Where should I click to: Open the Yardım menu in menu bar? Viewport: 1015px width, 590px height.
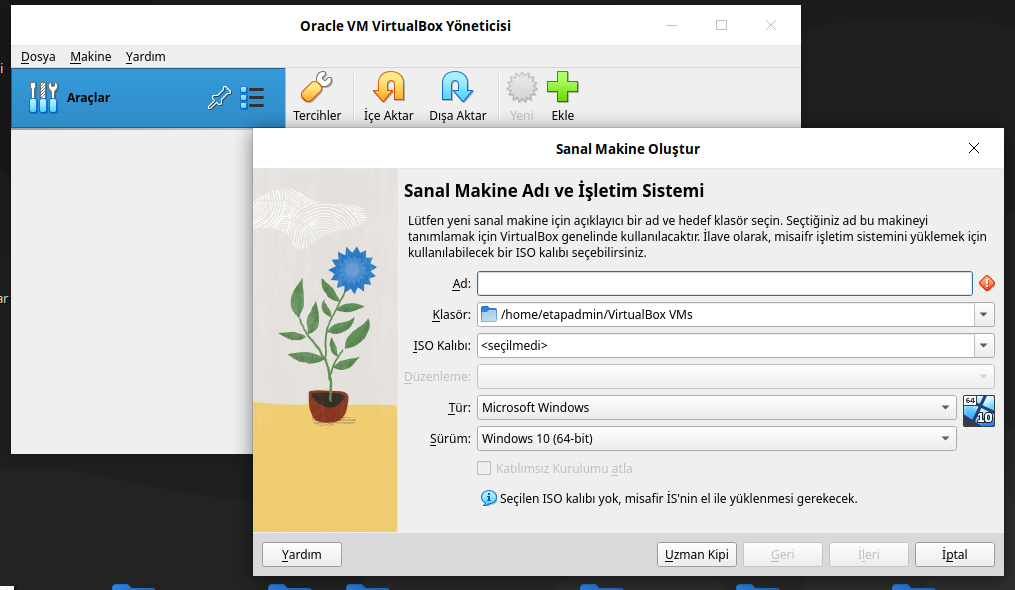click(146, 57)
